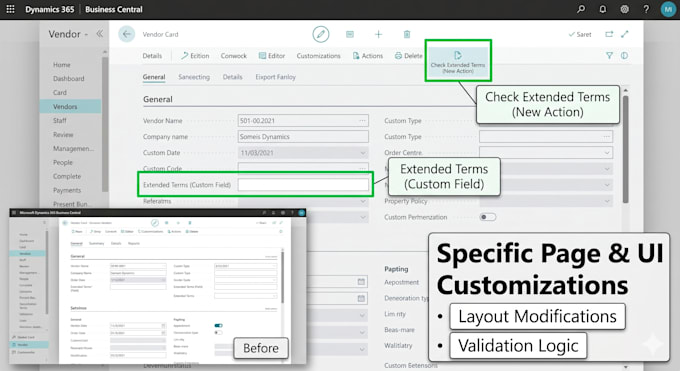Select Vendors in sidebar
The width and height of the screenshot is (680, 371).
tap(70, 106)
